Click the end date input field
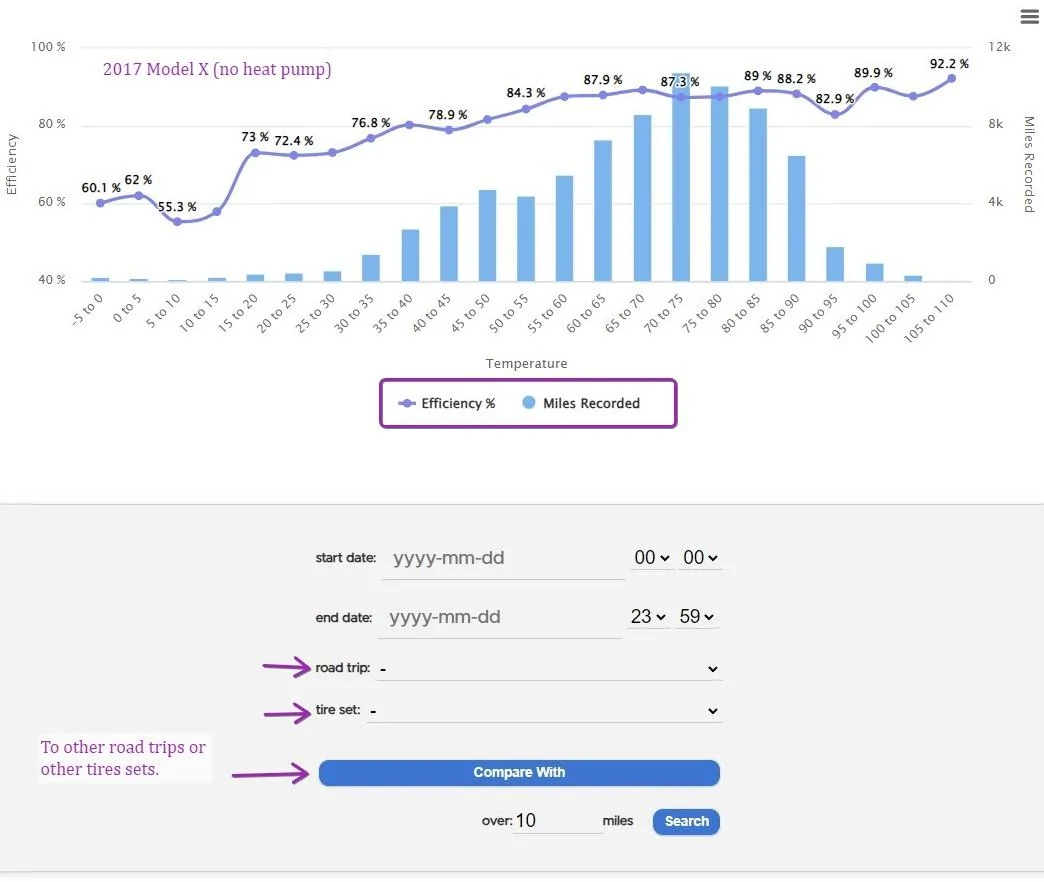The height and width of the screenshot is (882, 1044). [499, 618]
